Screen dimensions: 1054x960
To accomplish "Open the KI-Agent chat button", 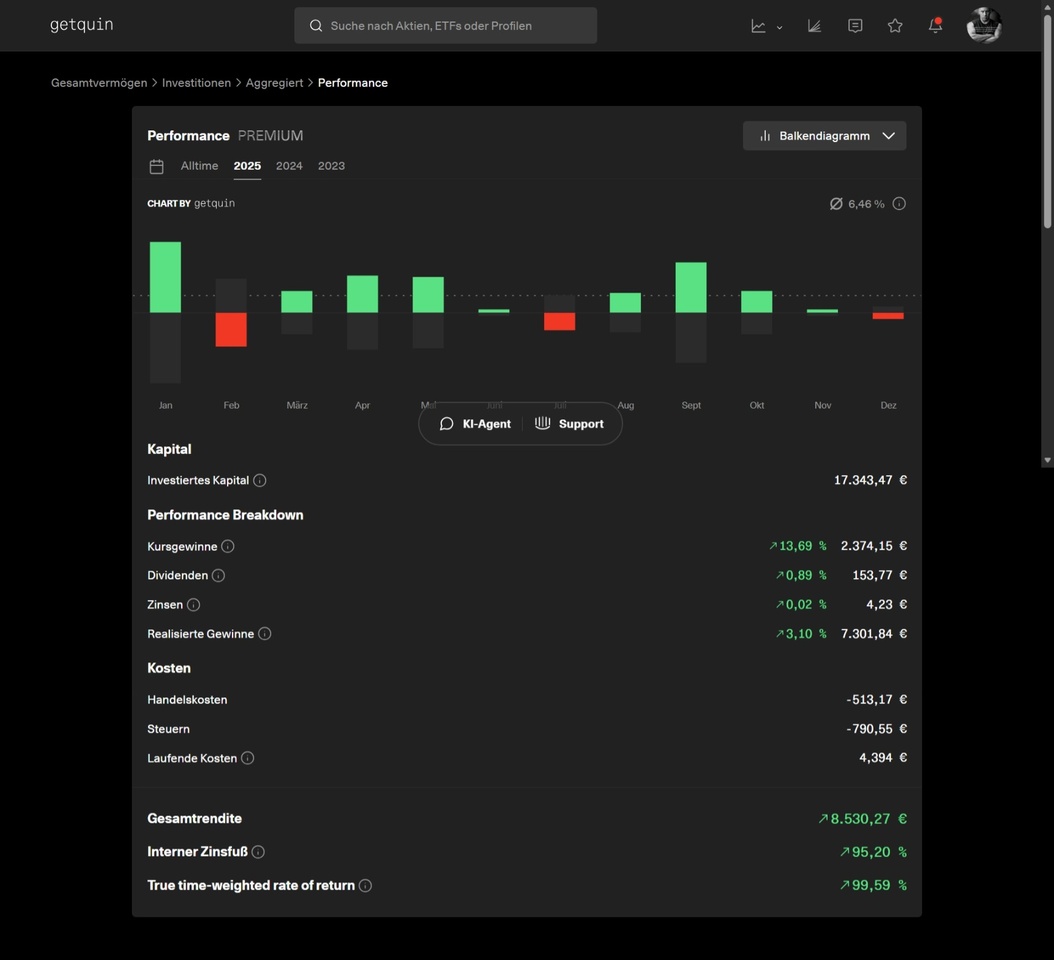I will point(475,424).
